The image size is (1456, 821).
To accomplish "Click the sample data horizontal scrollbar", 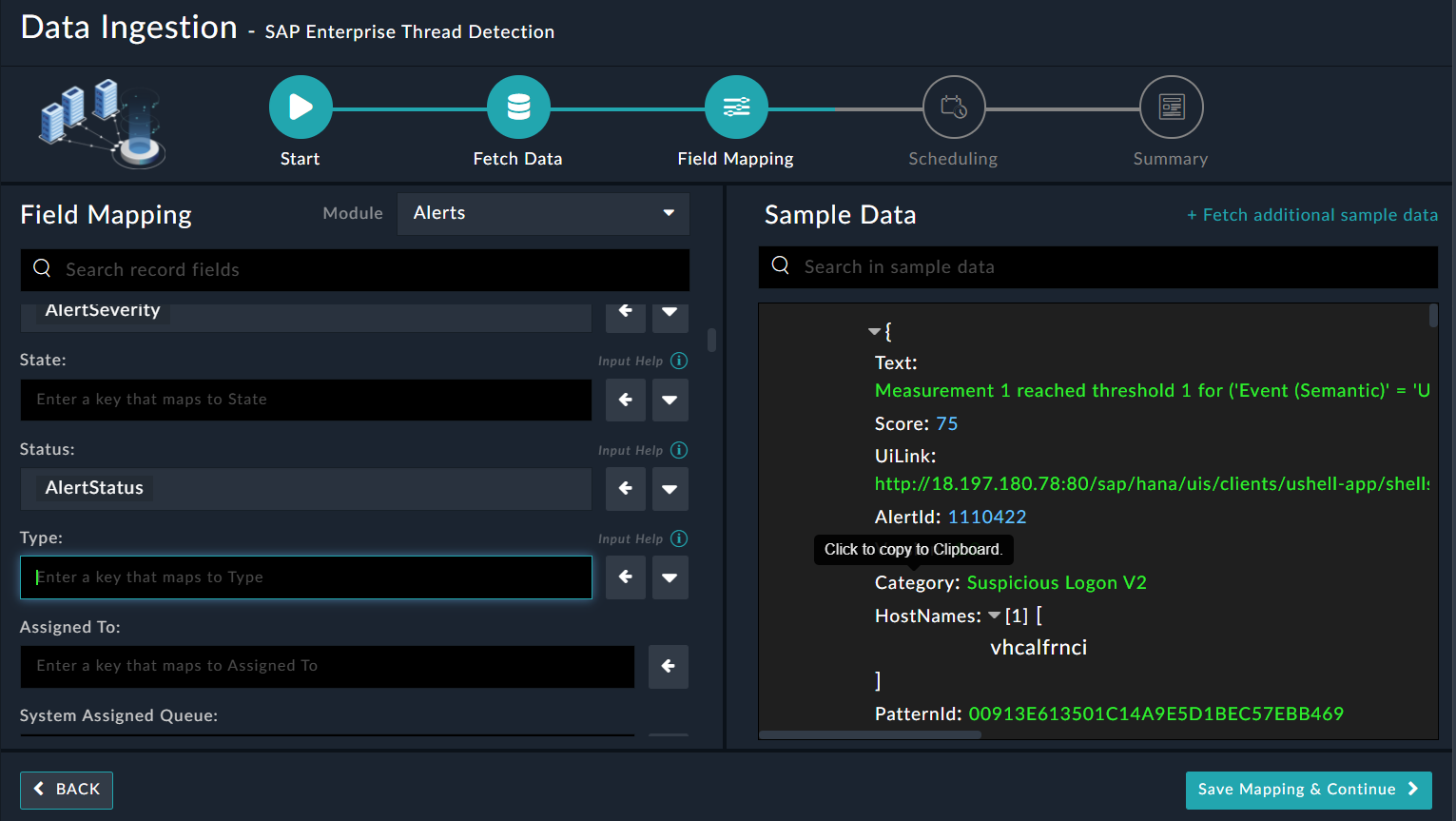I will pos(869,734).
